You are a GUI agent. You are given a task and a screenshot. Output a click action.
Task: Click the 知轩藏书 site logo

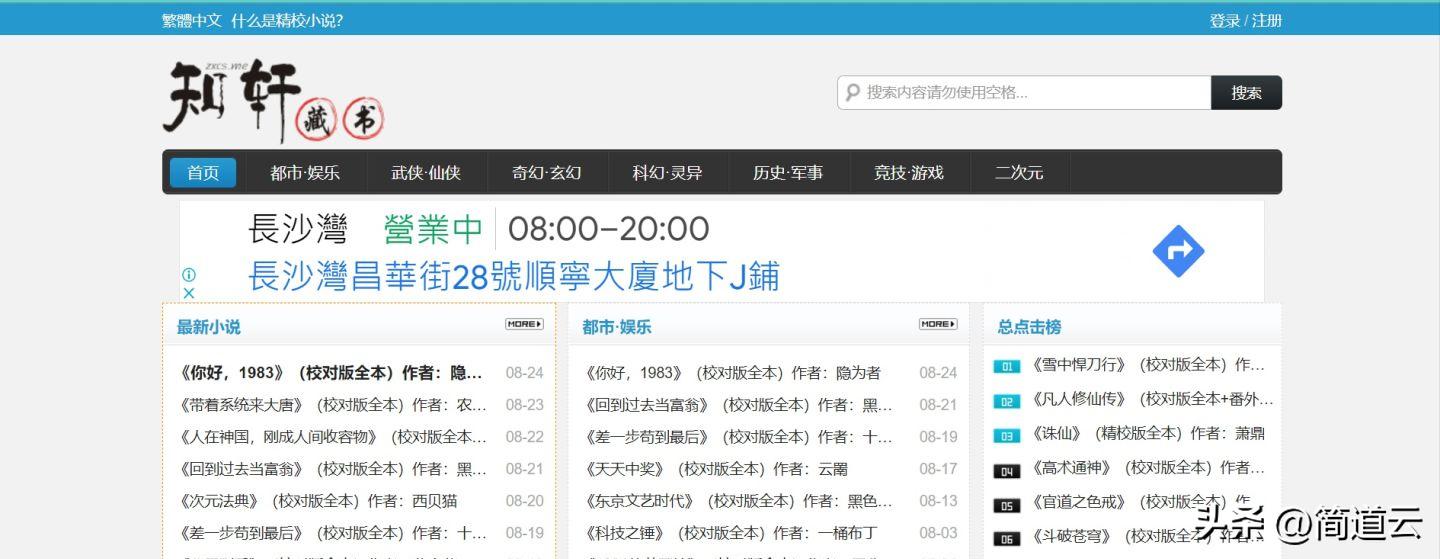click(273, 101)
